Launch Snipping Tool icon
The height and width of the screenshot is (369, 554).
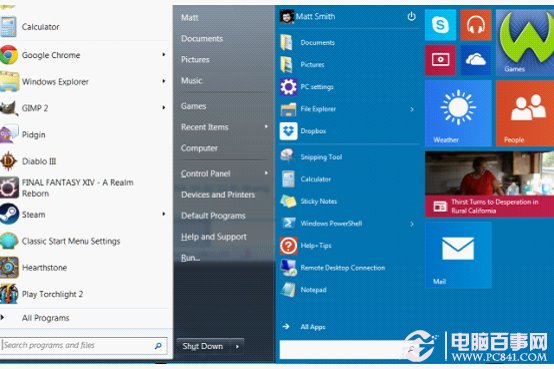click(x=288, y=156)
